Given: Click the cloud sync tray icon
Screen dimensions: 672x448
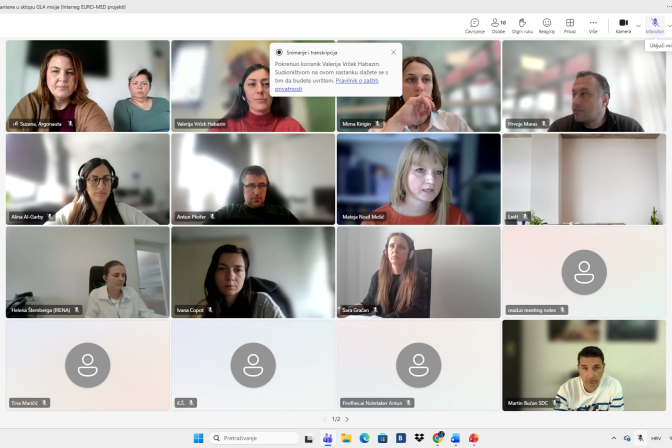Looking at the screenshot, I should 627,438.
